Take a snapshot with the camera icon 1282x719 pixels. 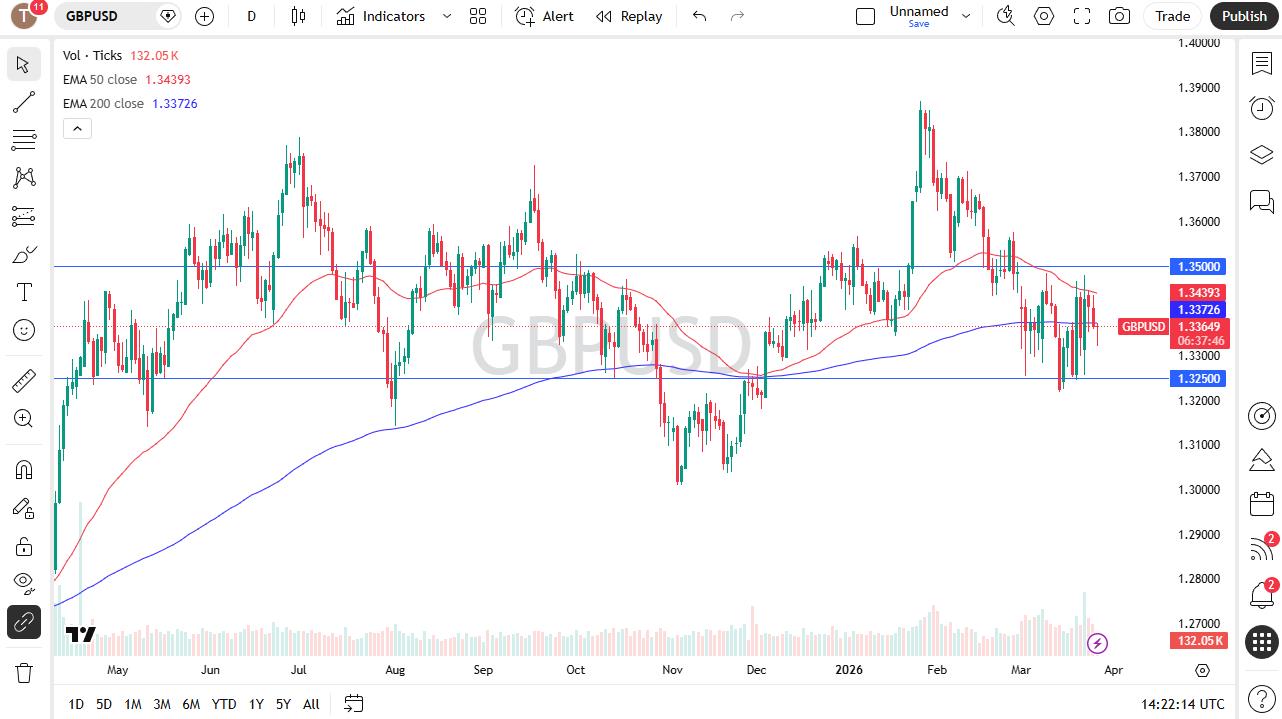(x=1119, y=16)
